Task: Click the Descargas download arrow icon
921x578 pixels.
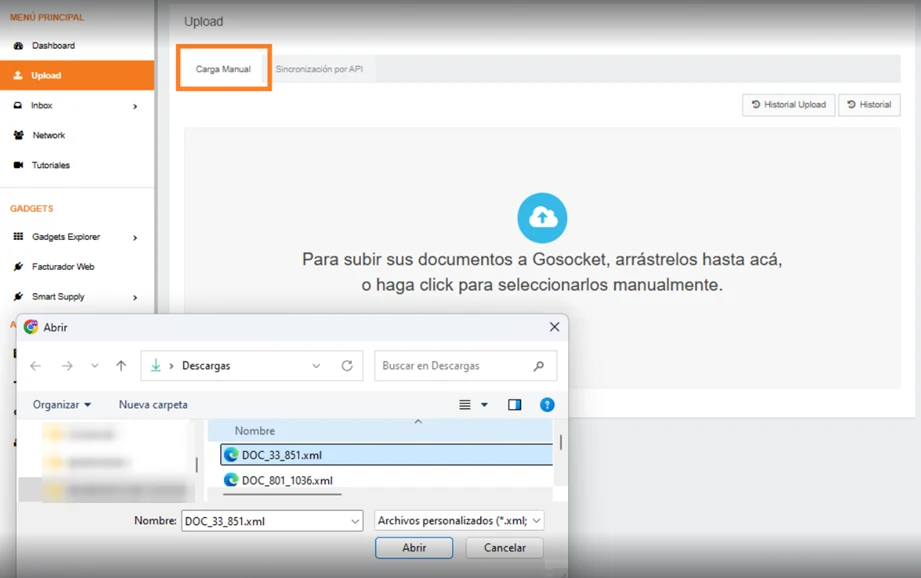Action: tap(156, 365)
